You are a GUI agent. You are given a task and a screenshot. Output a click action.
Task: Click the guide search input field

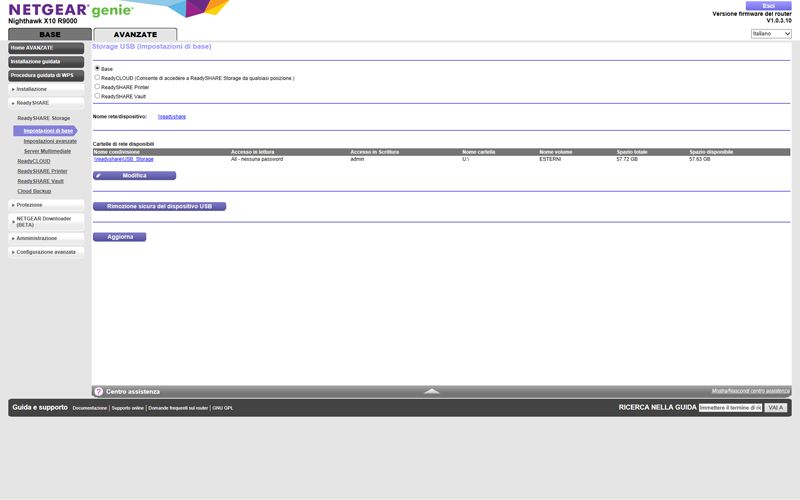(731, 408)
